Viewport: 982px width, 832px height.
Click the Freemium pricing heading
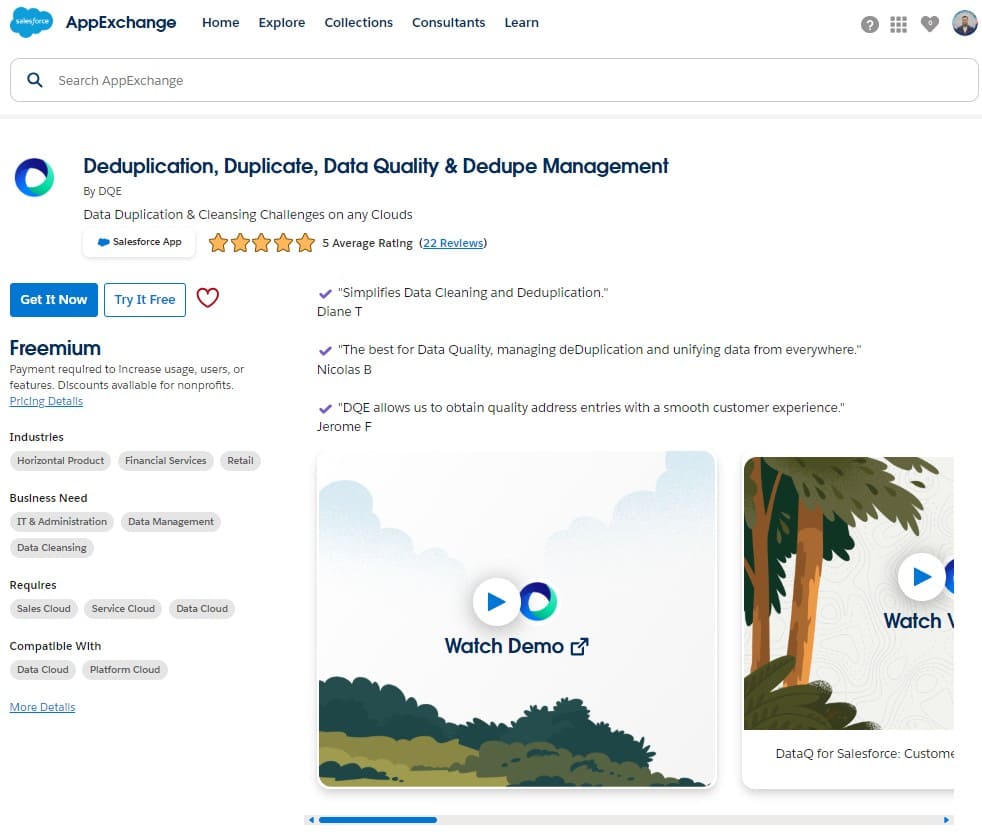click(55, 348)
